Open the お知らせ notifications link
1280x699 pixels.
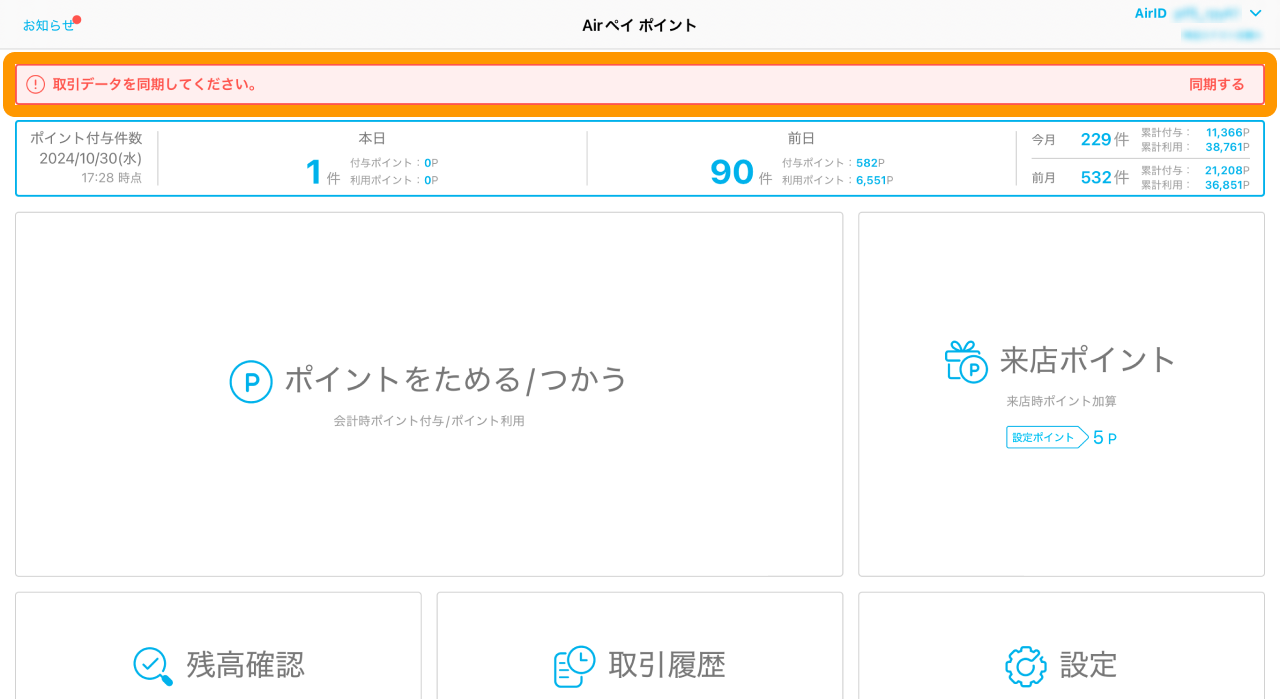pos(48,25)
